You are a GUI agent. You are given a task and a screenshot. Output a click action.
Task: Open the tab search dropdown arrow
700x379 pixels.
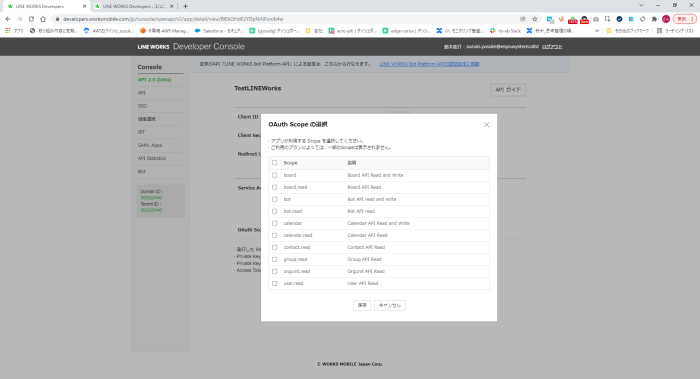(x=641, y=5)
